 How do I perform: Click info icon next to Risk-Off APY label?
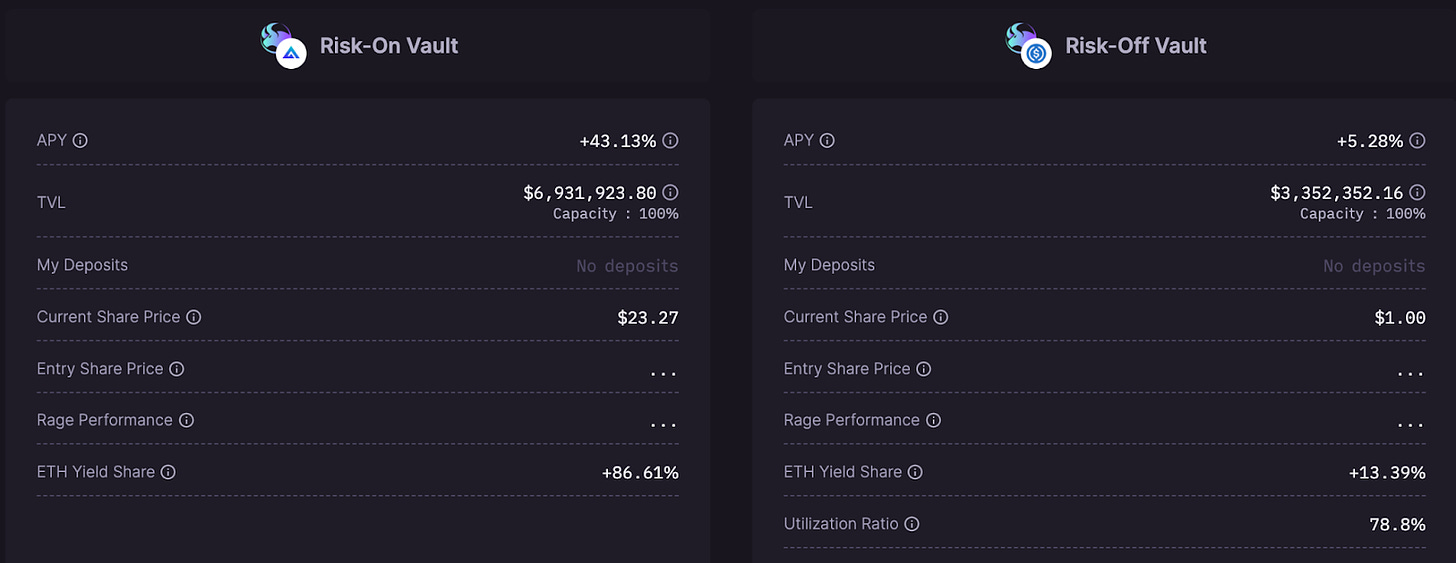pyautogui.click(x=828, y=141)
